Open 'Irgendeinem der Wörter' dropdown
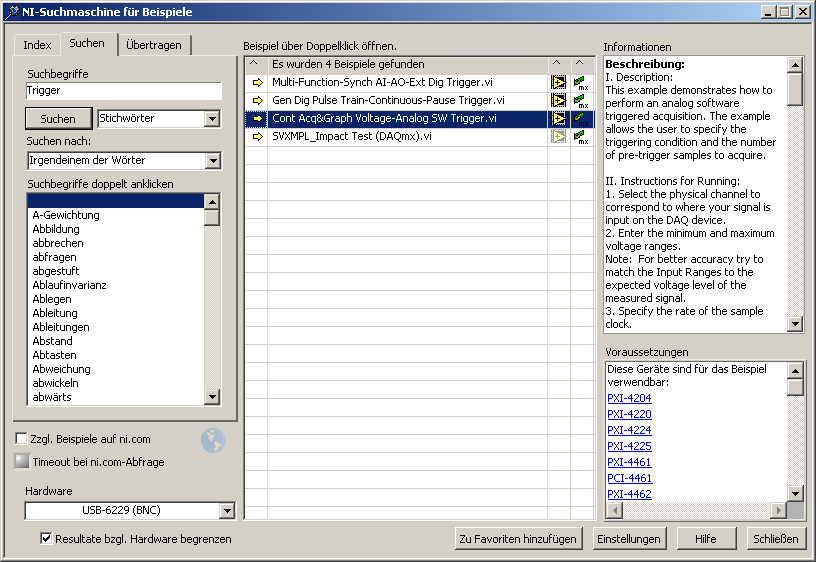Image resolution: width=816 pixels, height=562 pixels. 213,161
